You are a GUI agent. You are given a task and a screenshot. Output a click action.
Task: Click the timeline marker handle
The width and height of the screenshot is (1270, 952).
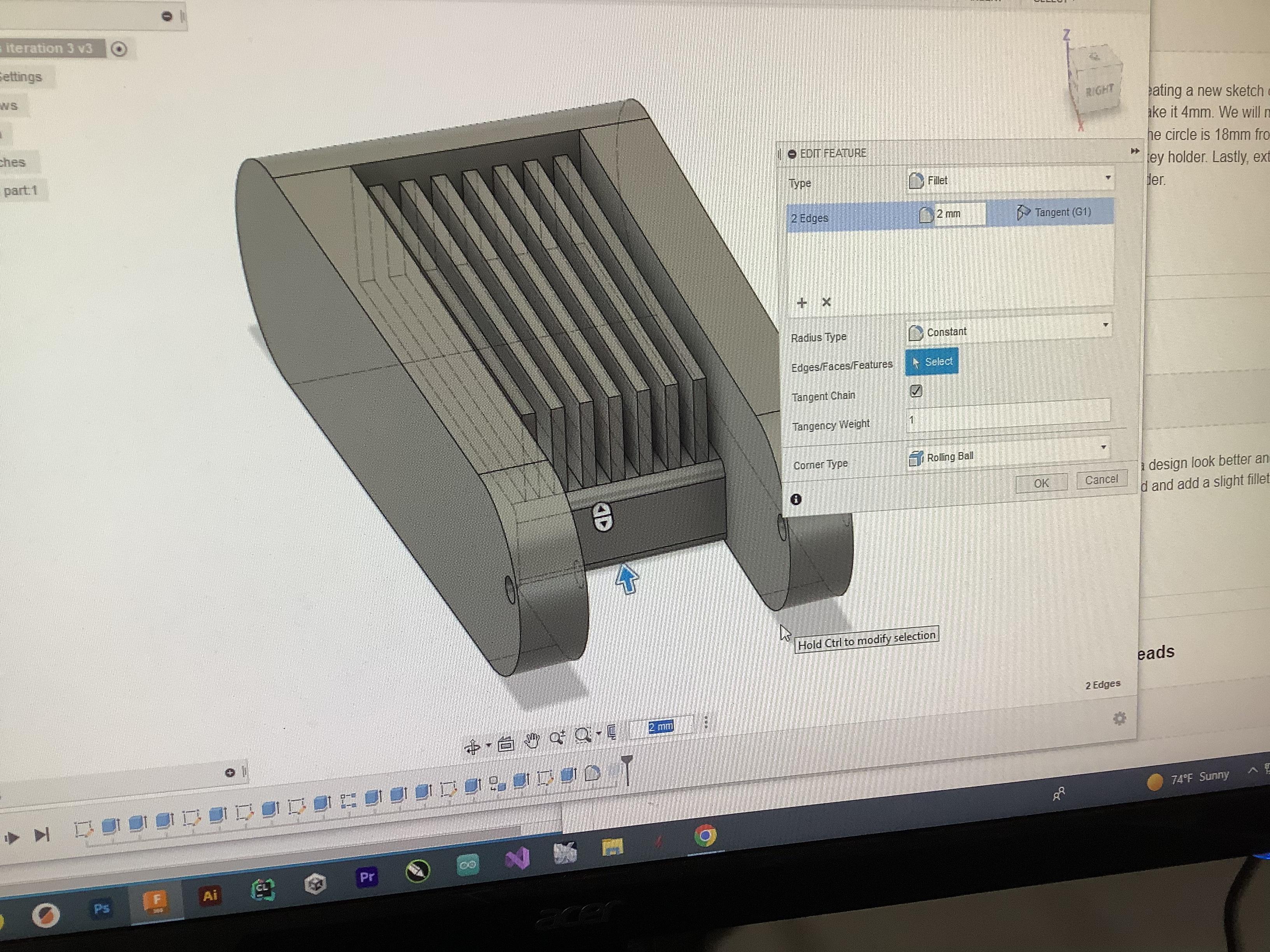(627, 770)
